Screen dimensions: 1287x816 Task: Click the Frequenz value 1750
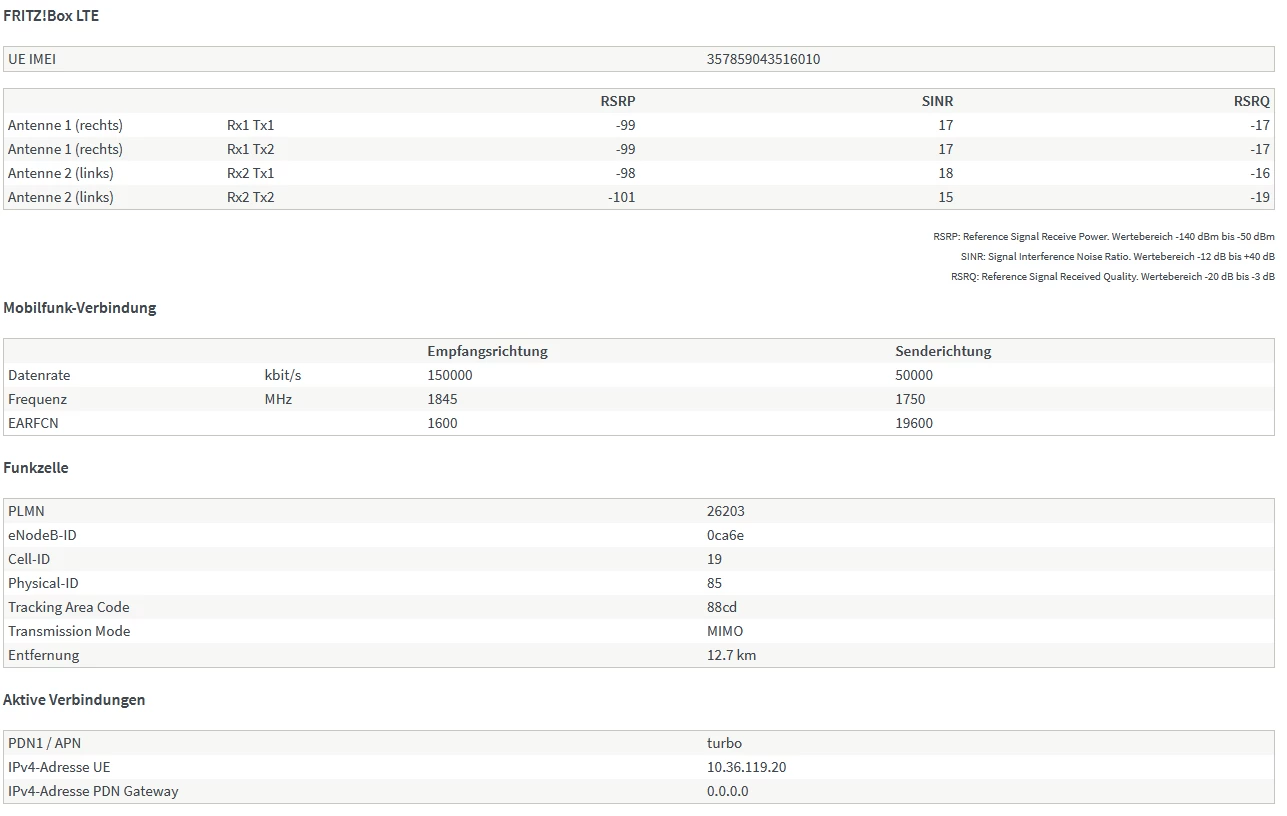tap(910, 399)
